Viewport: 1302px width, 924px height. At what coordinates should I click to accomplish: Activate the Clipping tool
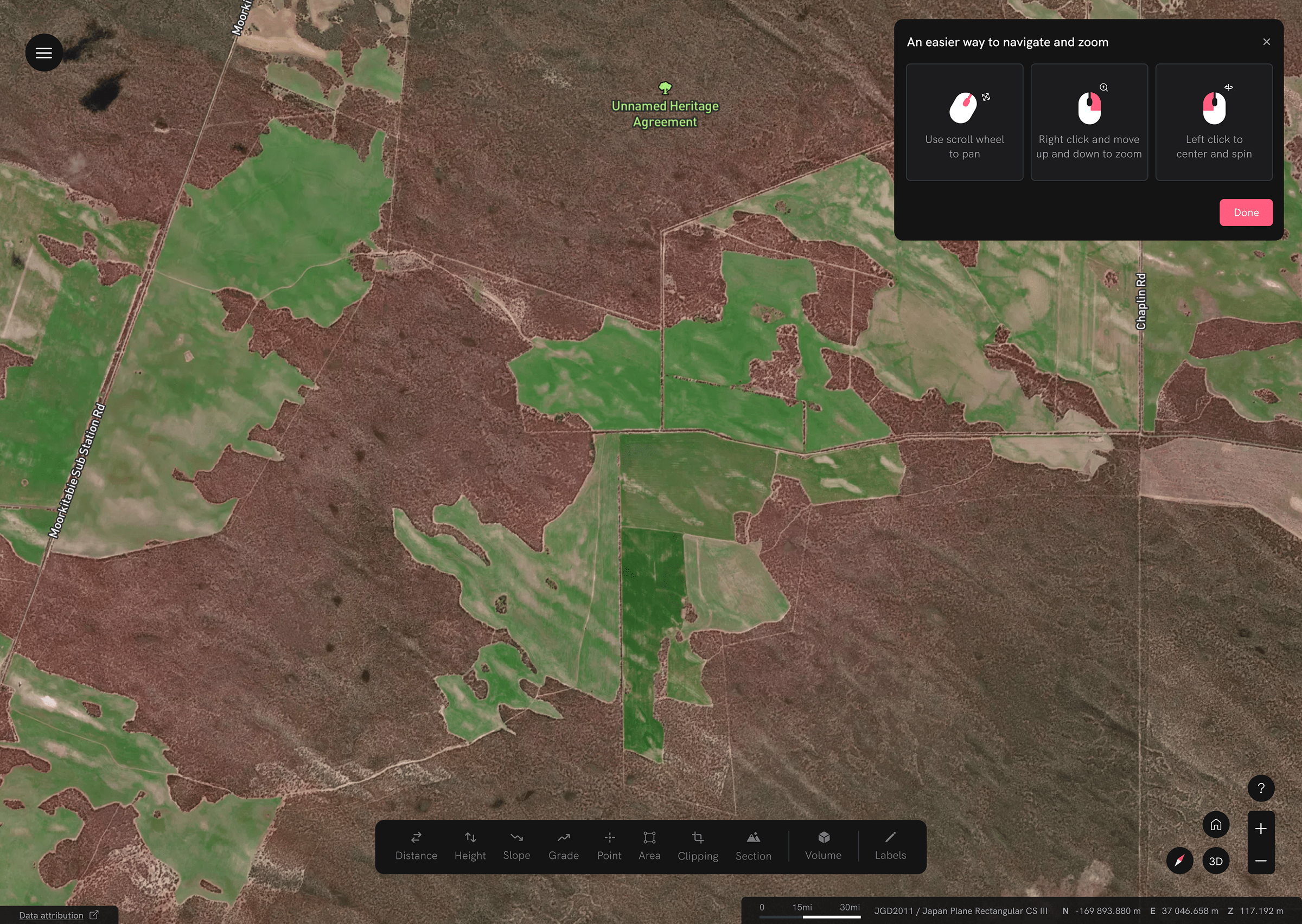tap(698, 846)
